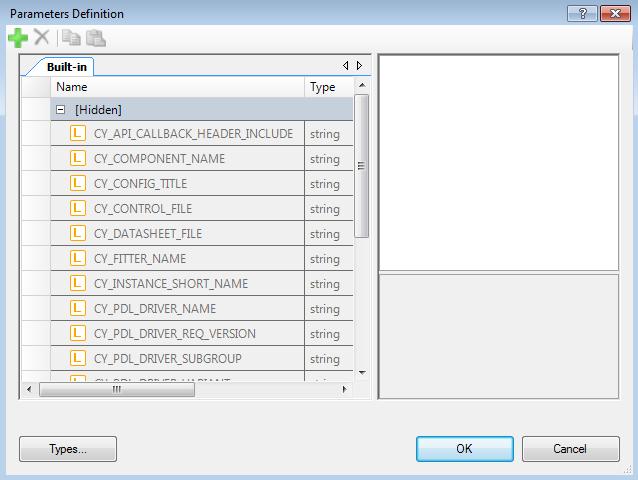Viewport: 638px width, 480px height.
Task: Click the L icon beside CY_PDL_DRIVER_NAME
Action: [78, 308]
